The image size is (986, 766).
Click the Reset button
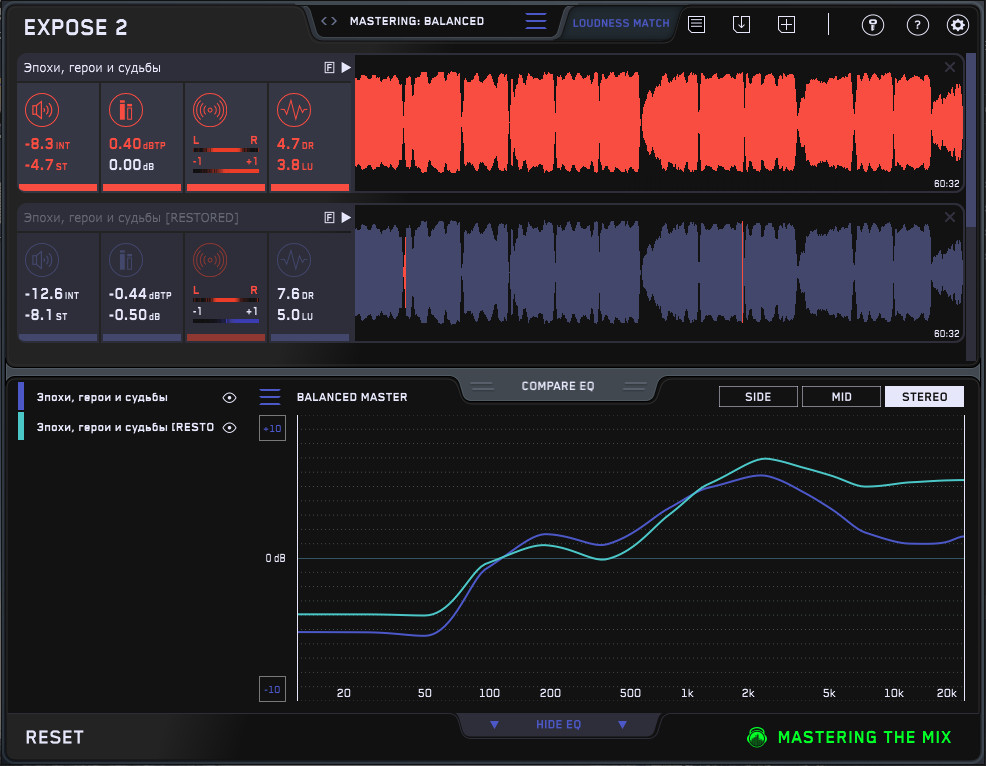point(55,738)
